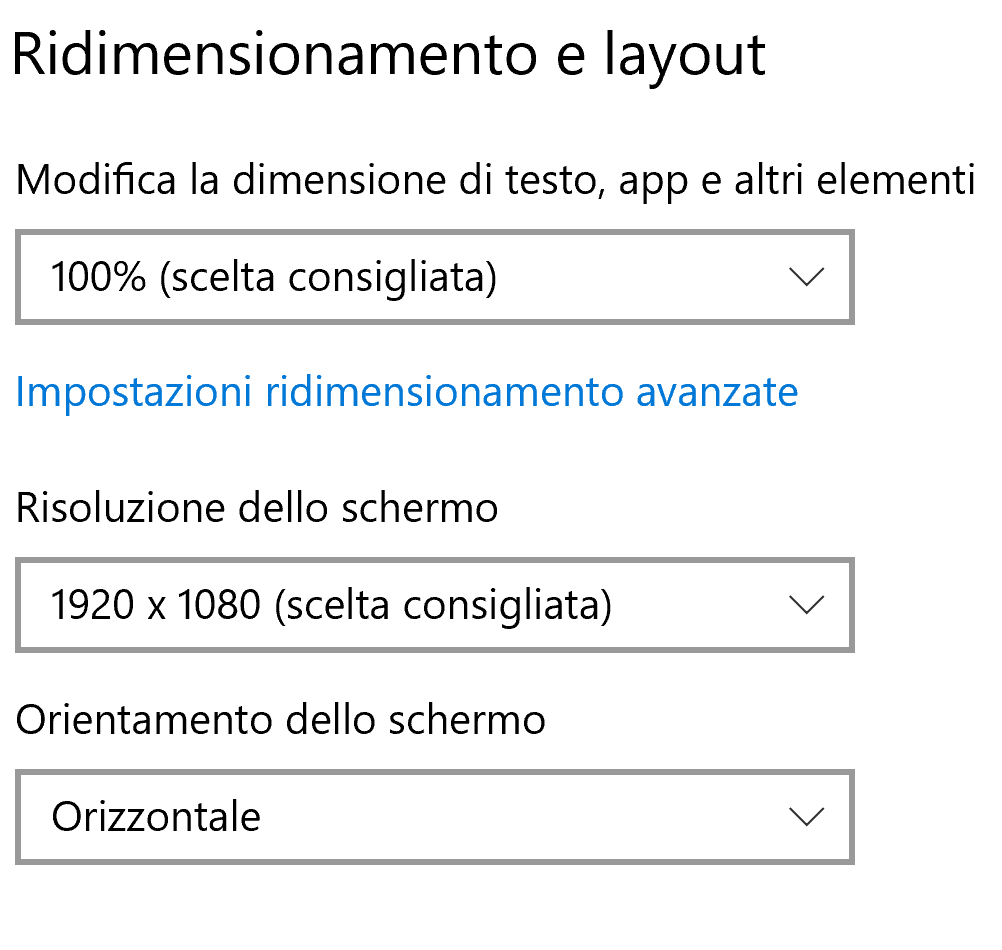This screenshot has height=950, width=1002.
Task: Click chevron arrow beside 1920 x 1080
Action: tap(805, 605)
